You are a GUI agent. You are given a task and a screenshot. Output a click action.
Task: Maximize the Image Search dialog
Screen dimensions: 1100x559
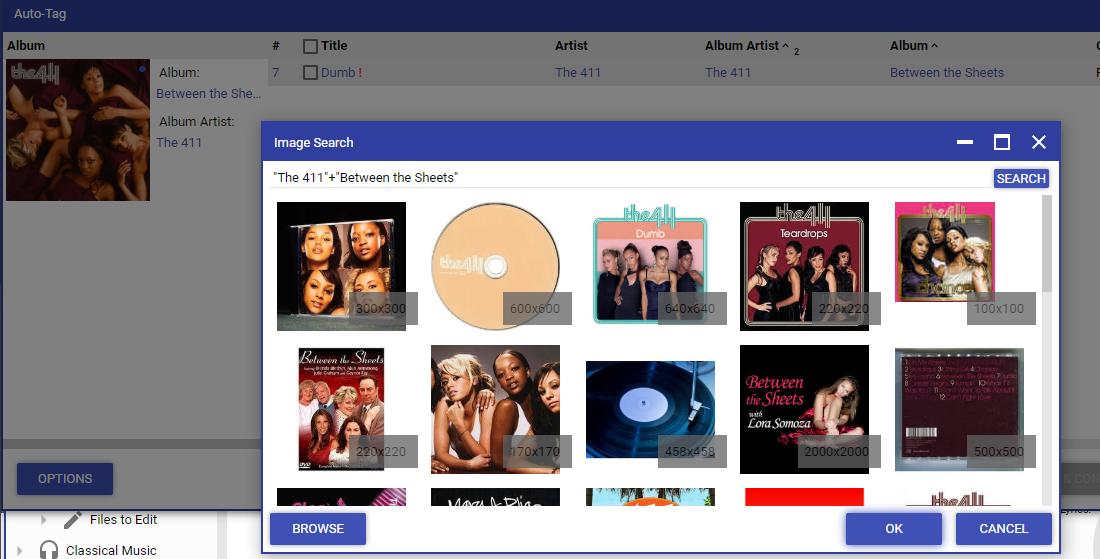(x=1001, y=142)
